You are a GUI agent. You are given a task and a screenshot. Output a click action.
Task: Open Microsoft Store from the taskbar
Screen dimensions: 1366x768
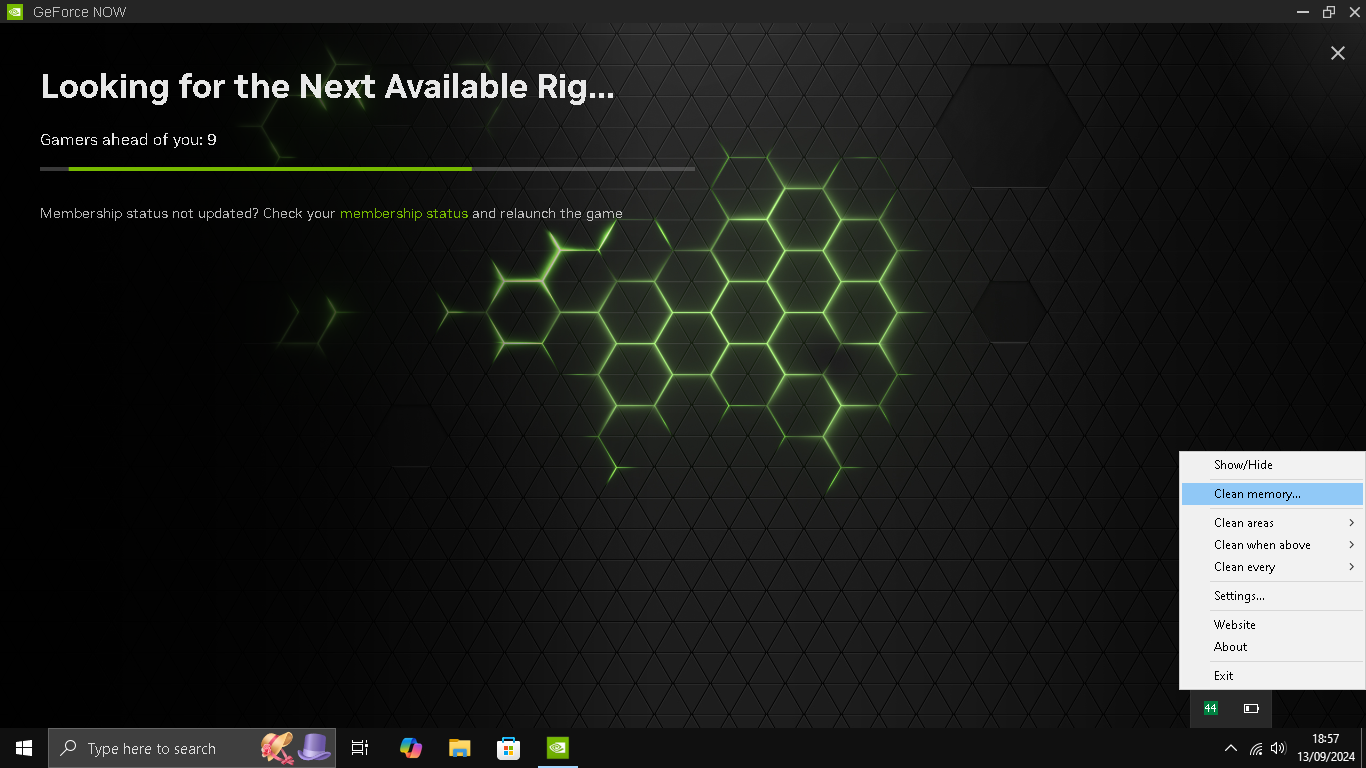point(508,748)
